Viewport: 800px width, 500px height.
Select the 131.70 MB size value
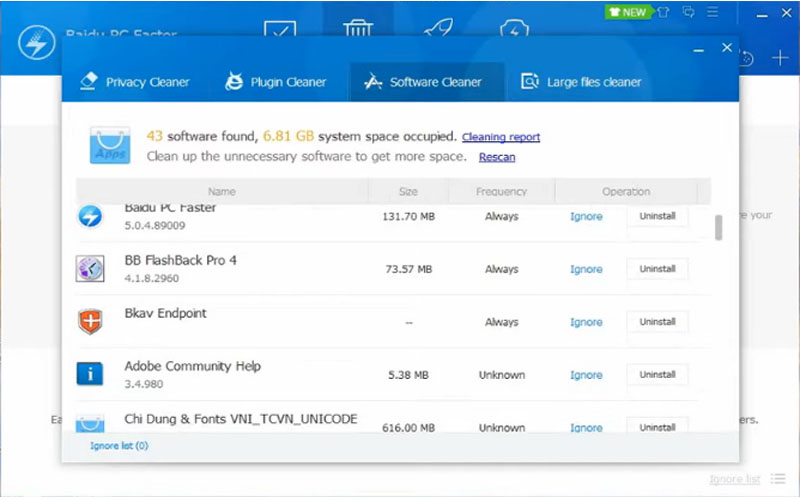point(409,217)
